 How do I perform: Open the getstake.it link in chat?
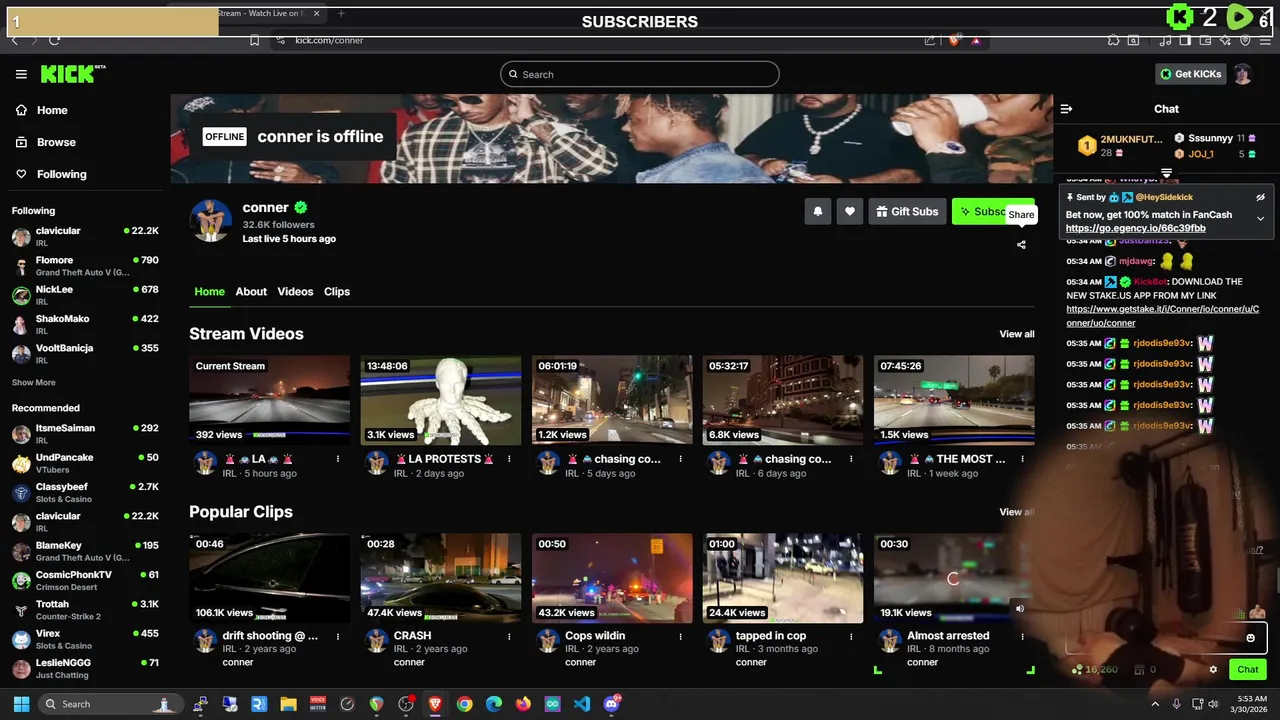coord(1162,316)
